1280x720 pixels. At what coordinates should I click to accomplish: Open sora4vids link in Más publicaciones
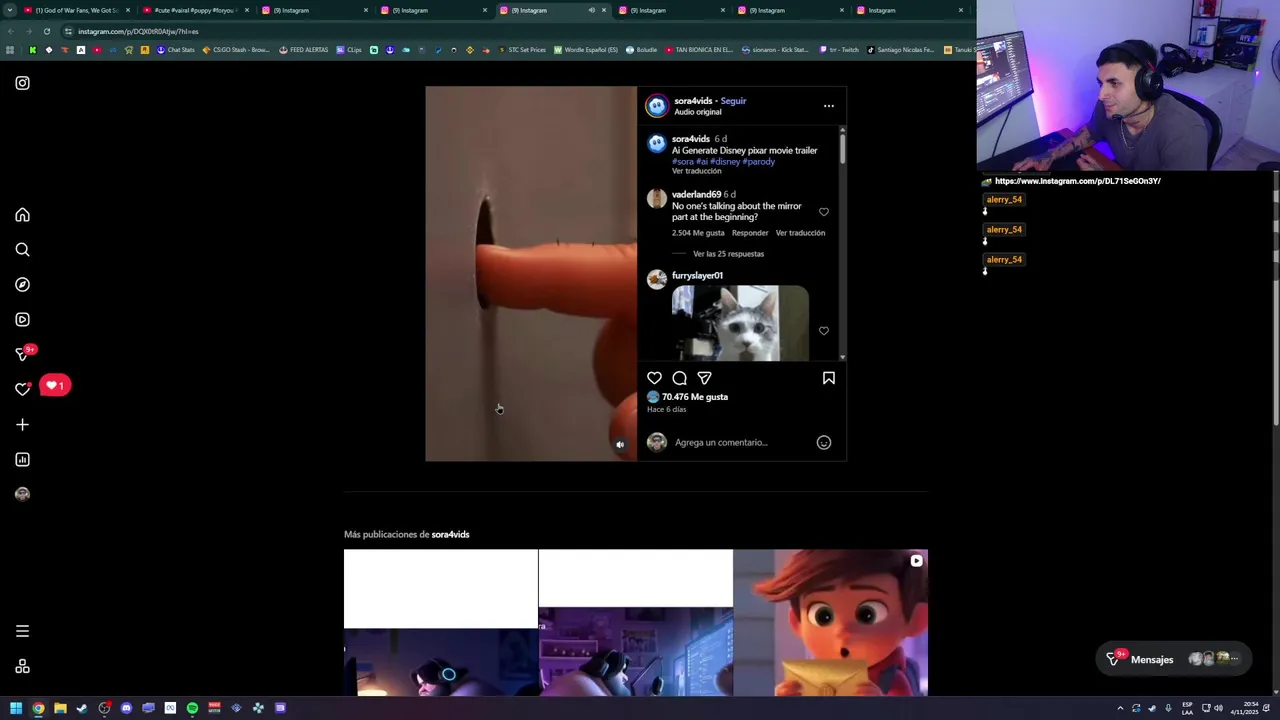tap(450, 535)
